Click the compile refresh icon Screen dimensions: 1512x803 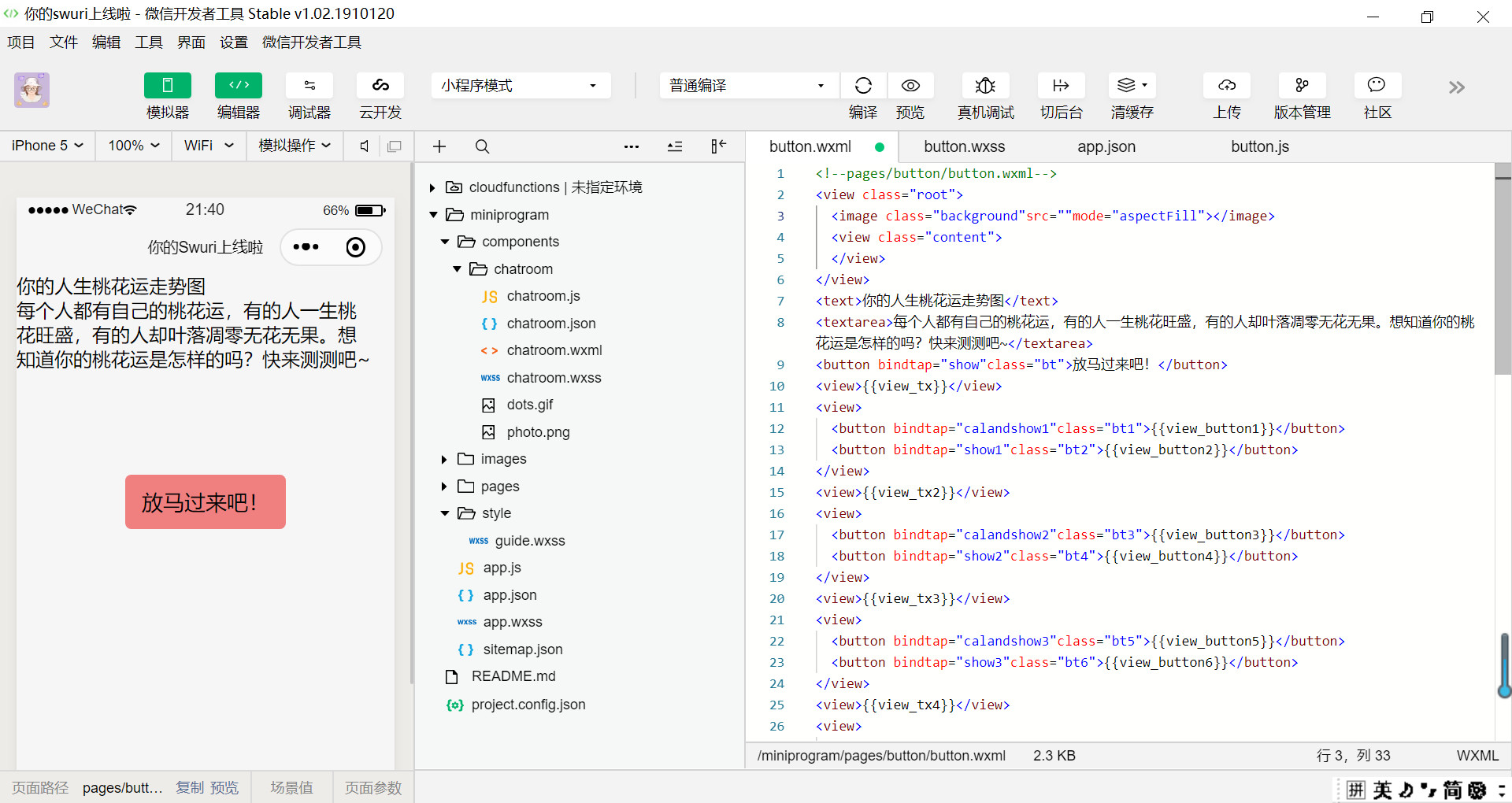[x=863, y=86]
